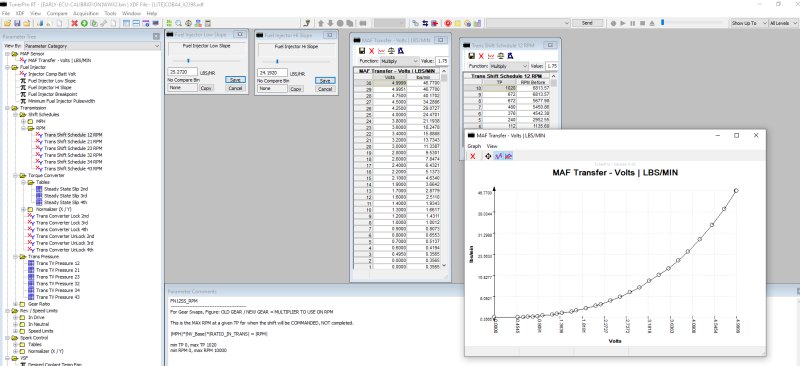Screen dimensions: 800x366
Task: Click the eject button in playback controls
Action: pyautogui.click(x=652, y=23)
